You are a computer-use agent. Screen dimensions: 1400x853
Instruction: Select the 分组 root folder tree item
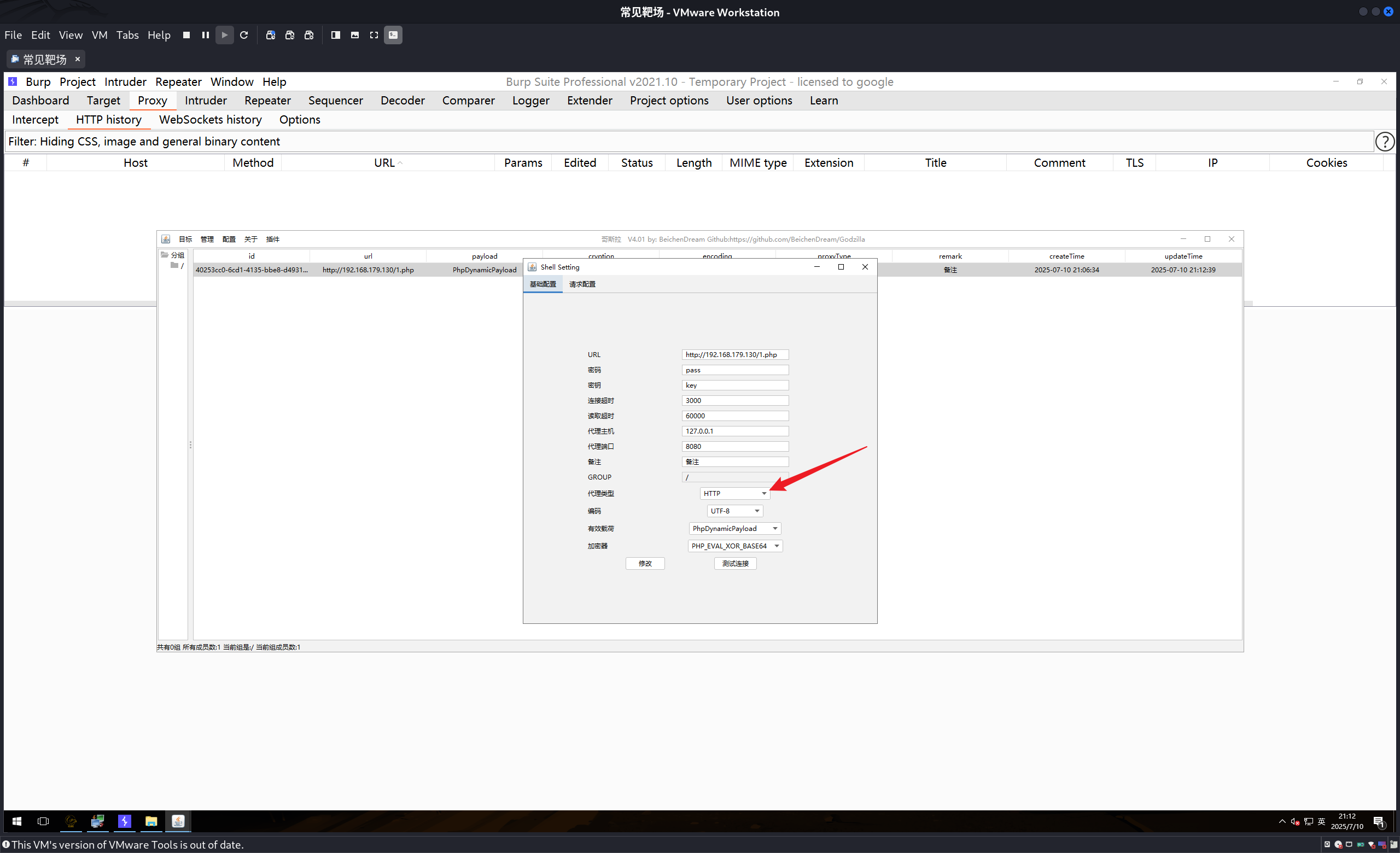click(x=177, y=255)
